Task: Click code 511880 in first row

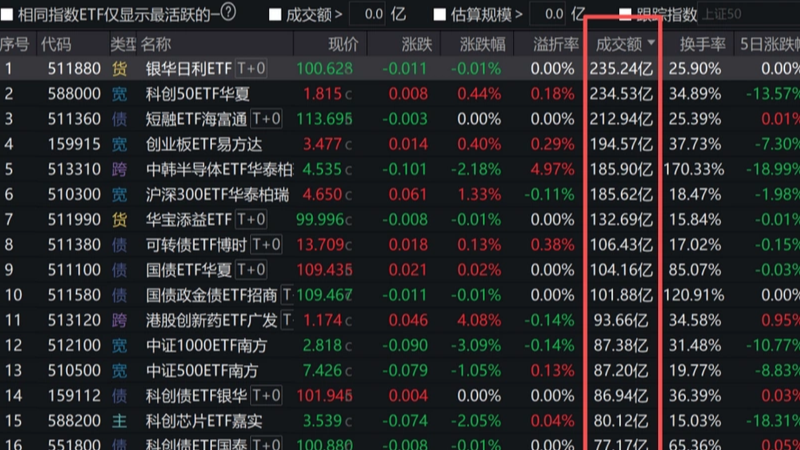Action: coord(74,68)
